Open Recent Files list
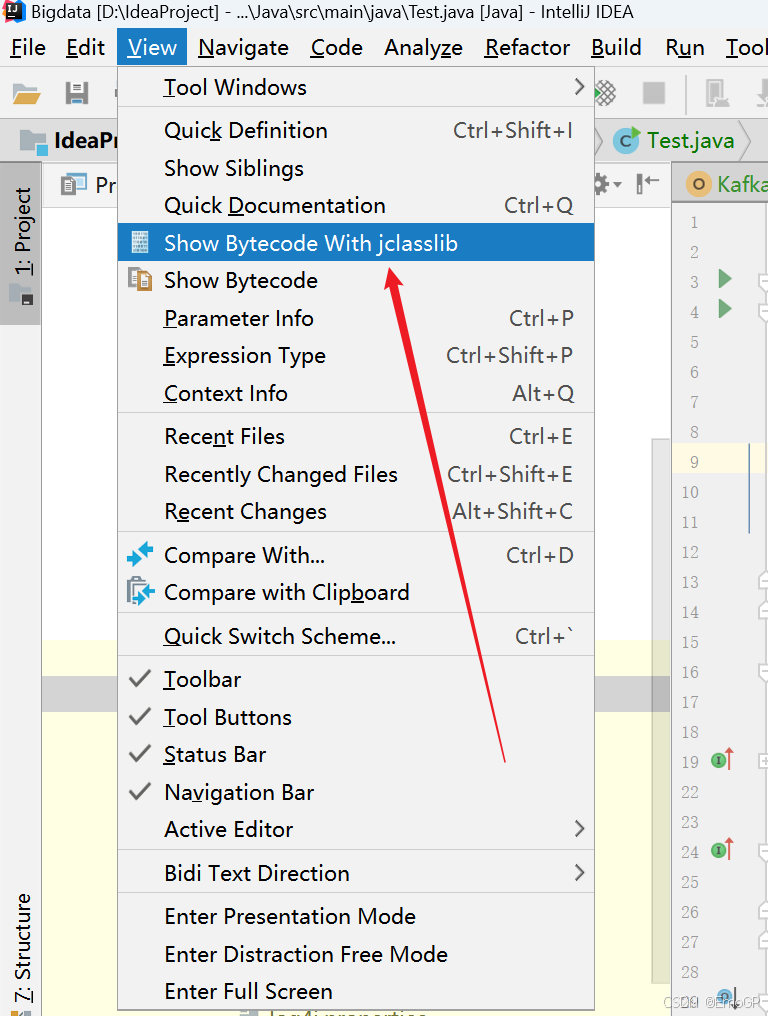 tap(355, 436)
